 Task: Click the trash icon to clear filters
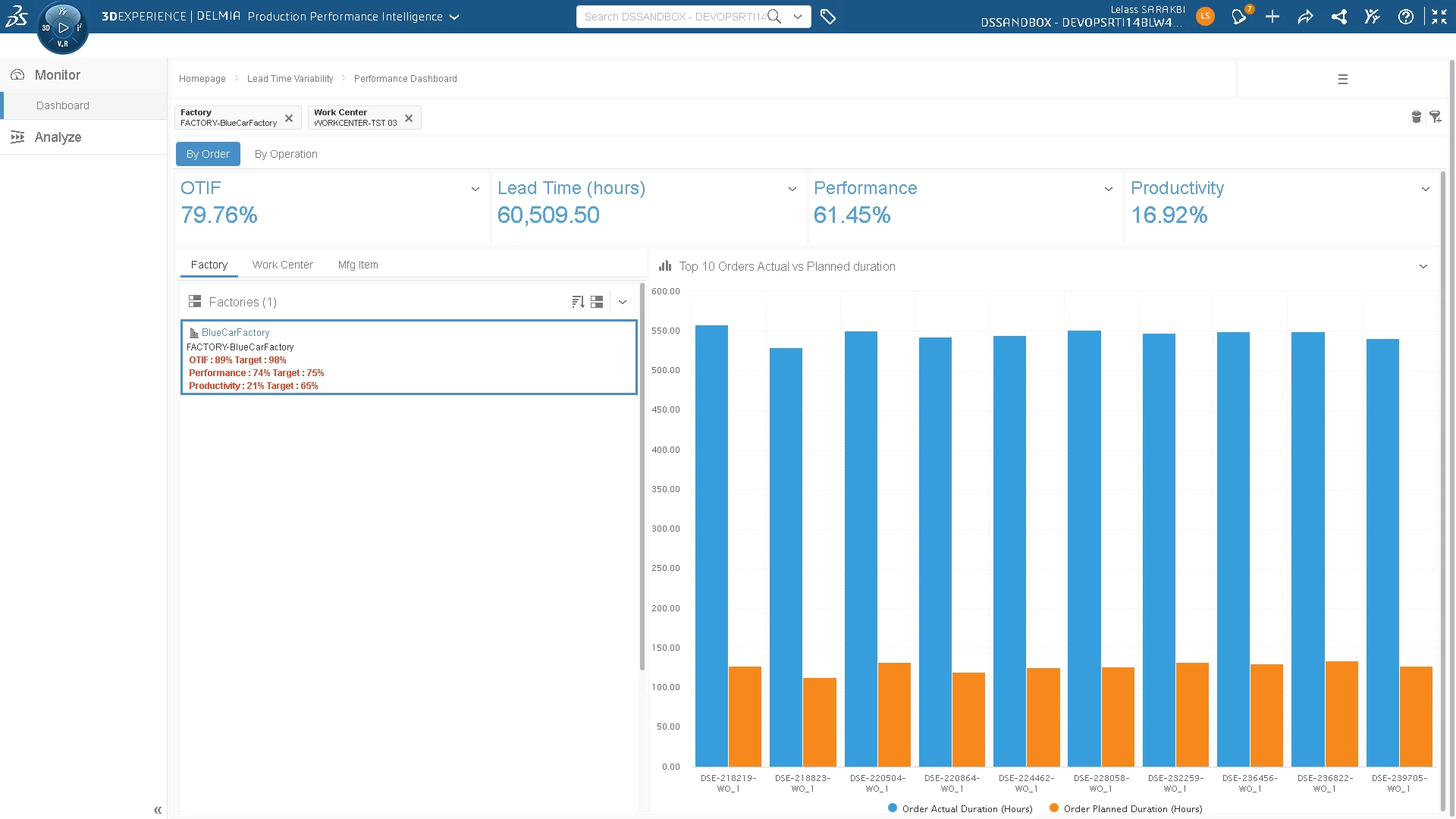[x=1416, y=117]
